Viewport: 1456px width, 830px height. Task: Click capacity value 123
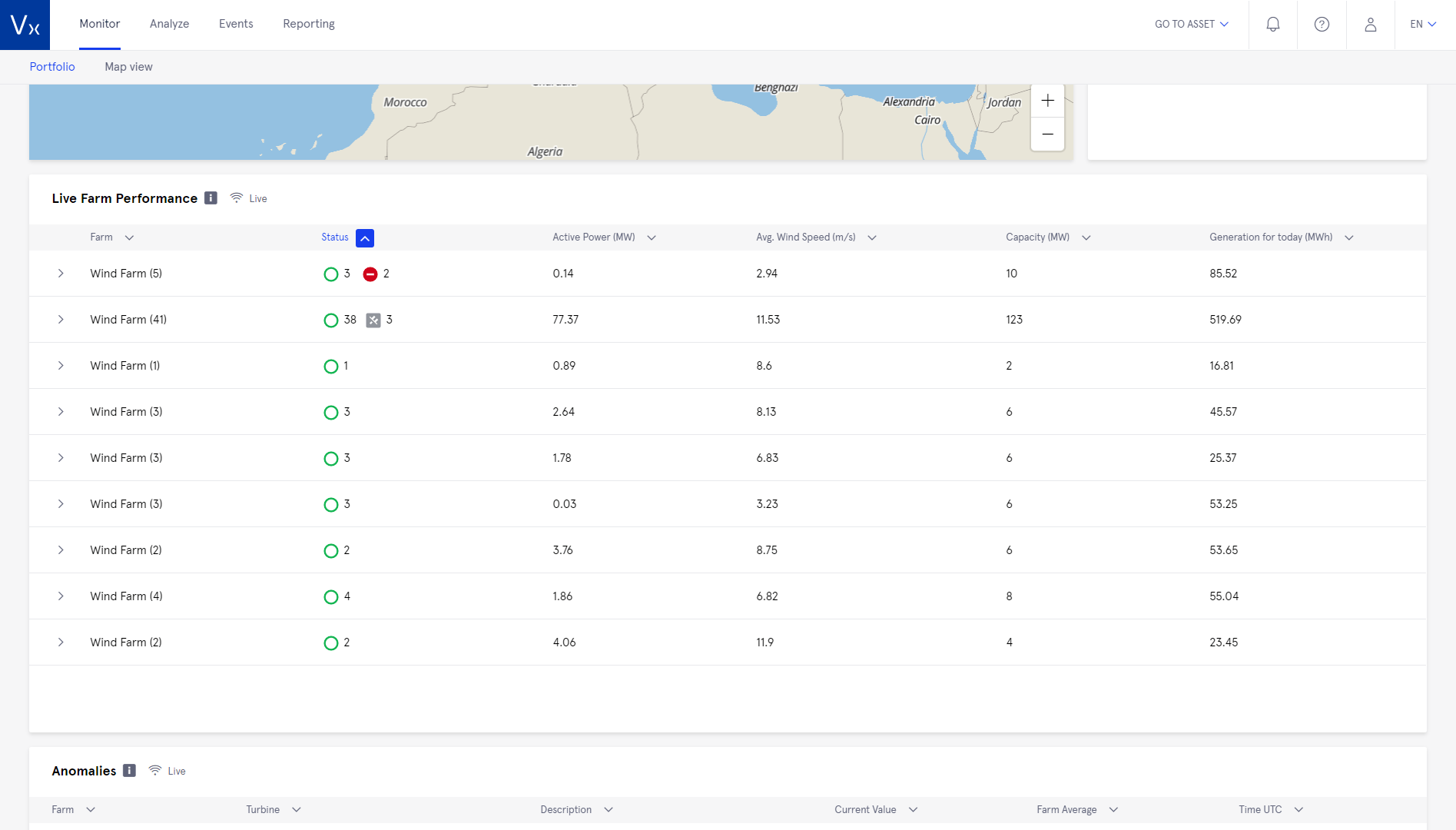pyautogui.click(x=1014, y=320)
